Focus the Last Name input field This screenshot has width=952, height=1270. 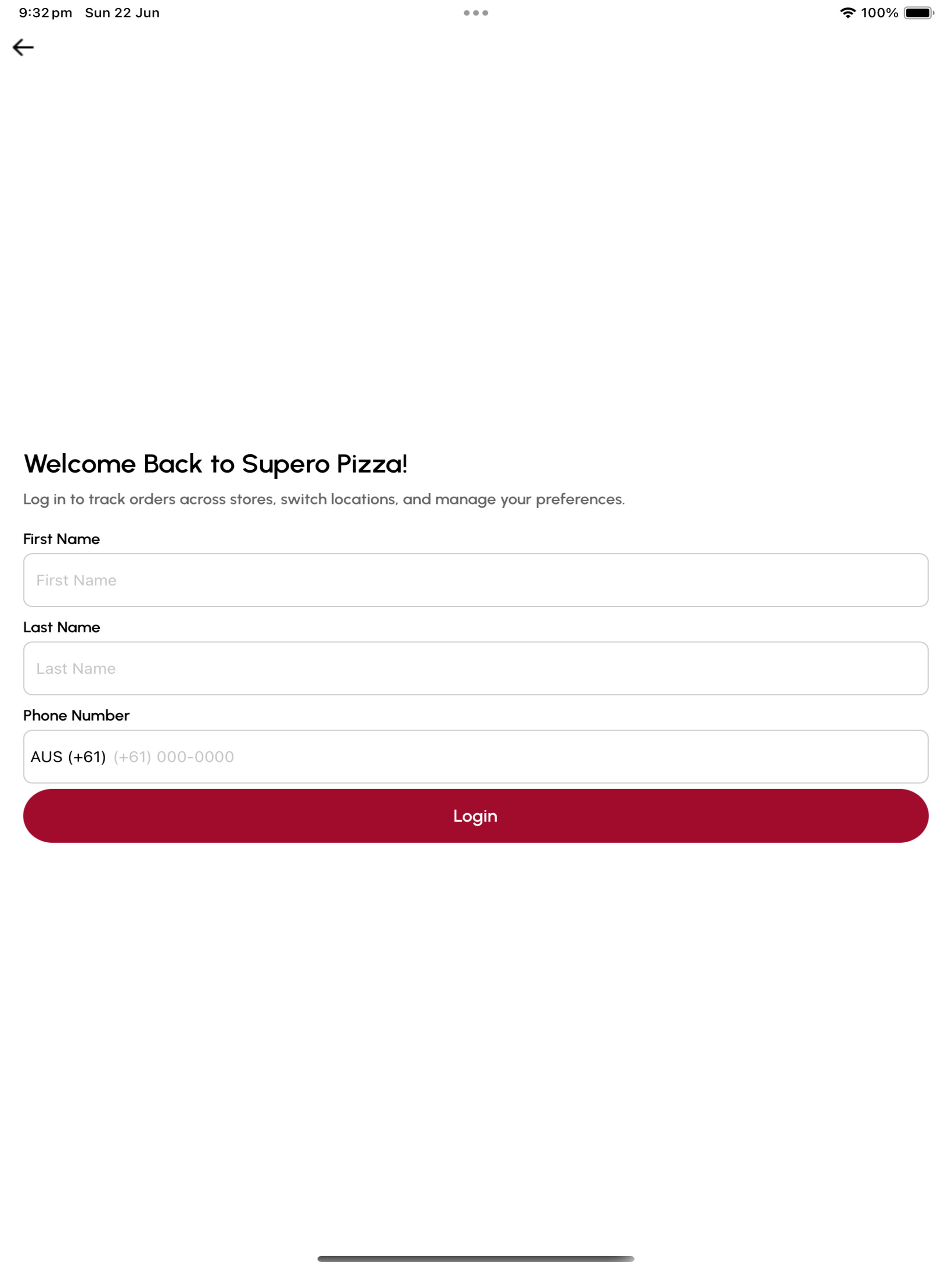point(476,668)
